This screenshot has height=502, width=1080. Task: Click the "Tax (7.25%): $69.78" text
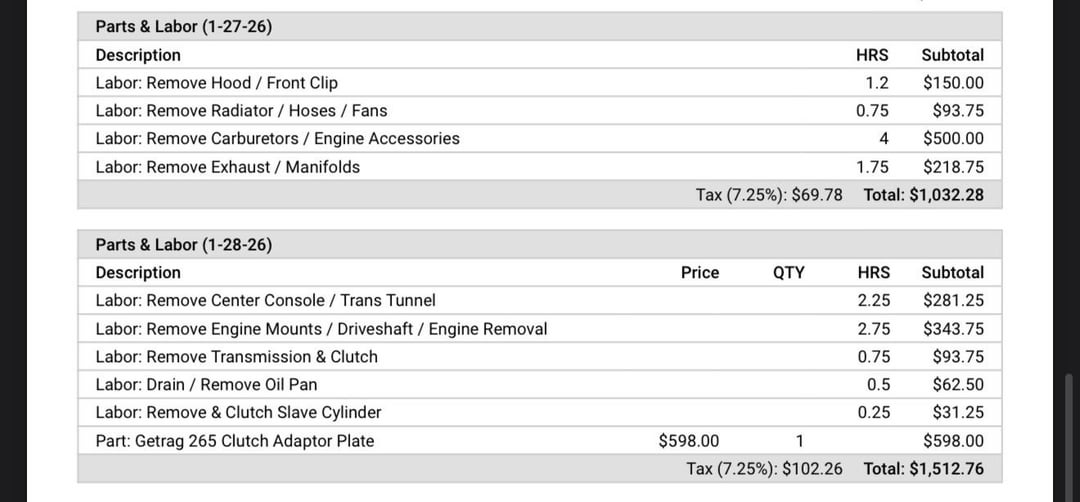click(x=769, y=195)
